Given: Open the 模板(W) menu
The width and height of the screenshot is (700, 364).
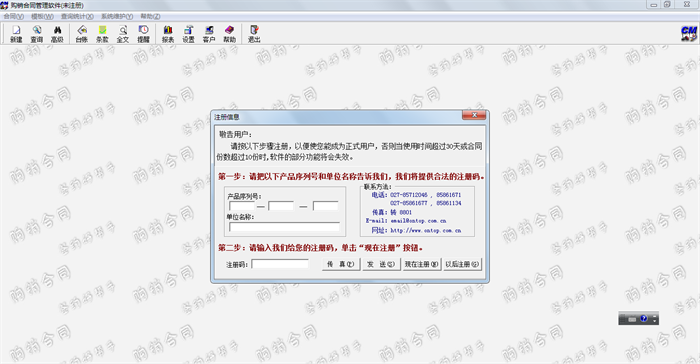Looking at the screenshot, I should (42, 17).
